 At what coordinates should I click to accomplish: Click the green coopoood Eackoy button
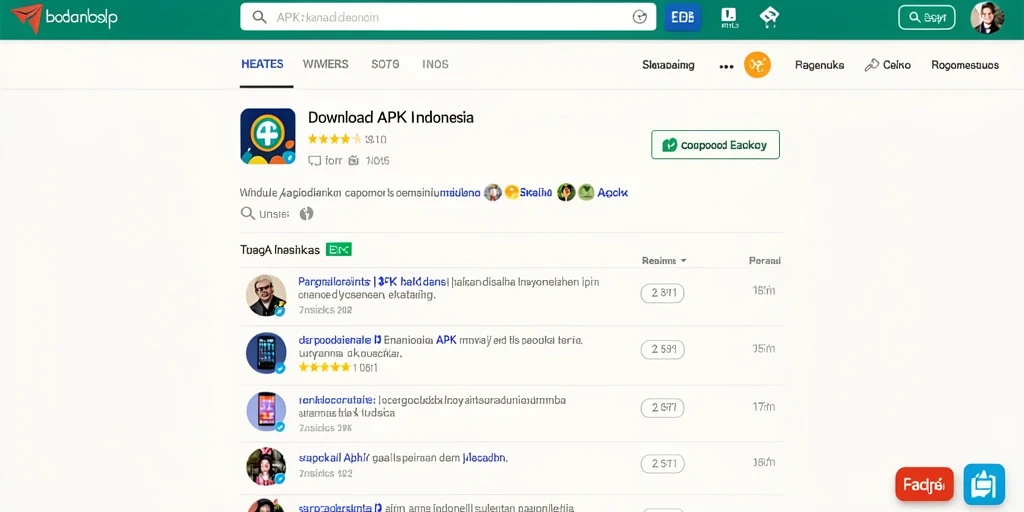point(715,144)
